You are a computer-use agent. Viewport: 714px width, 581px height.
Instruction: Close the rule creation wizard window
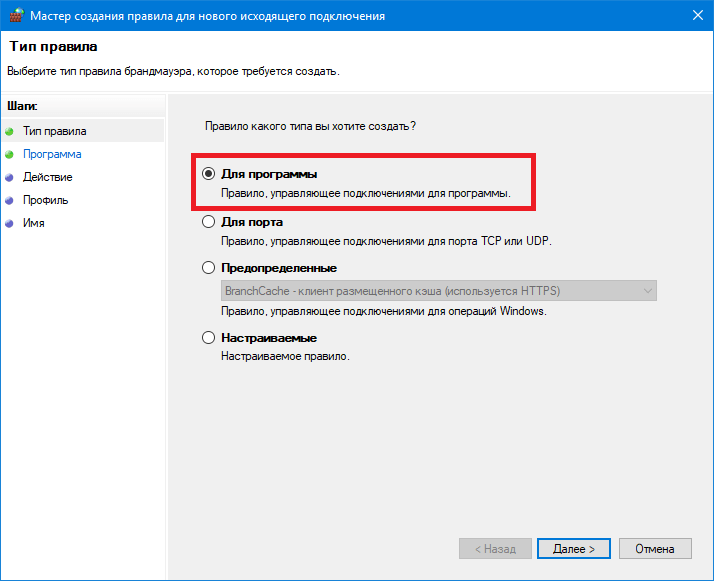coord(698,15)
